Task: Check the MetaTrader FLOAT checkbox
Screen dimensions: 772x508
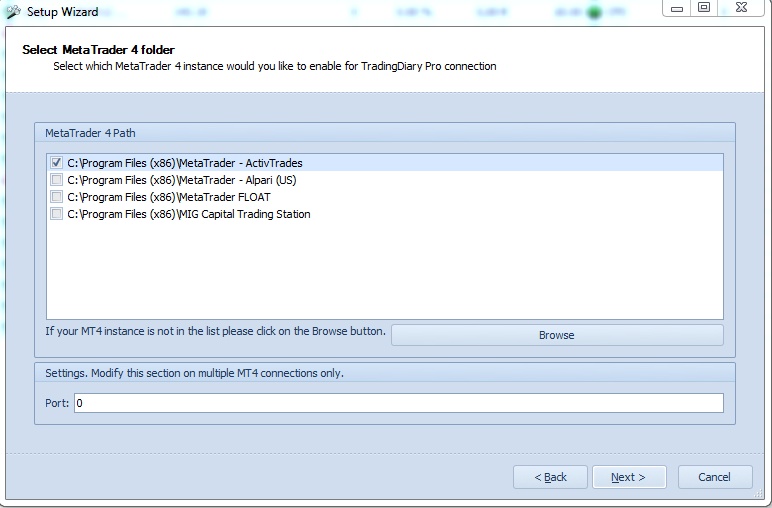Action: point(57,197)
